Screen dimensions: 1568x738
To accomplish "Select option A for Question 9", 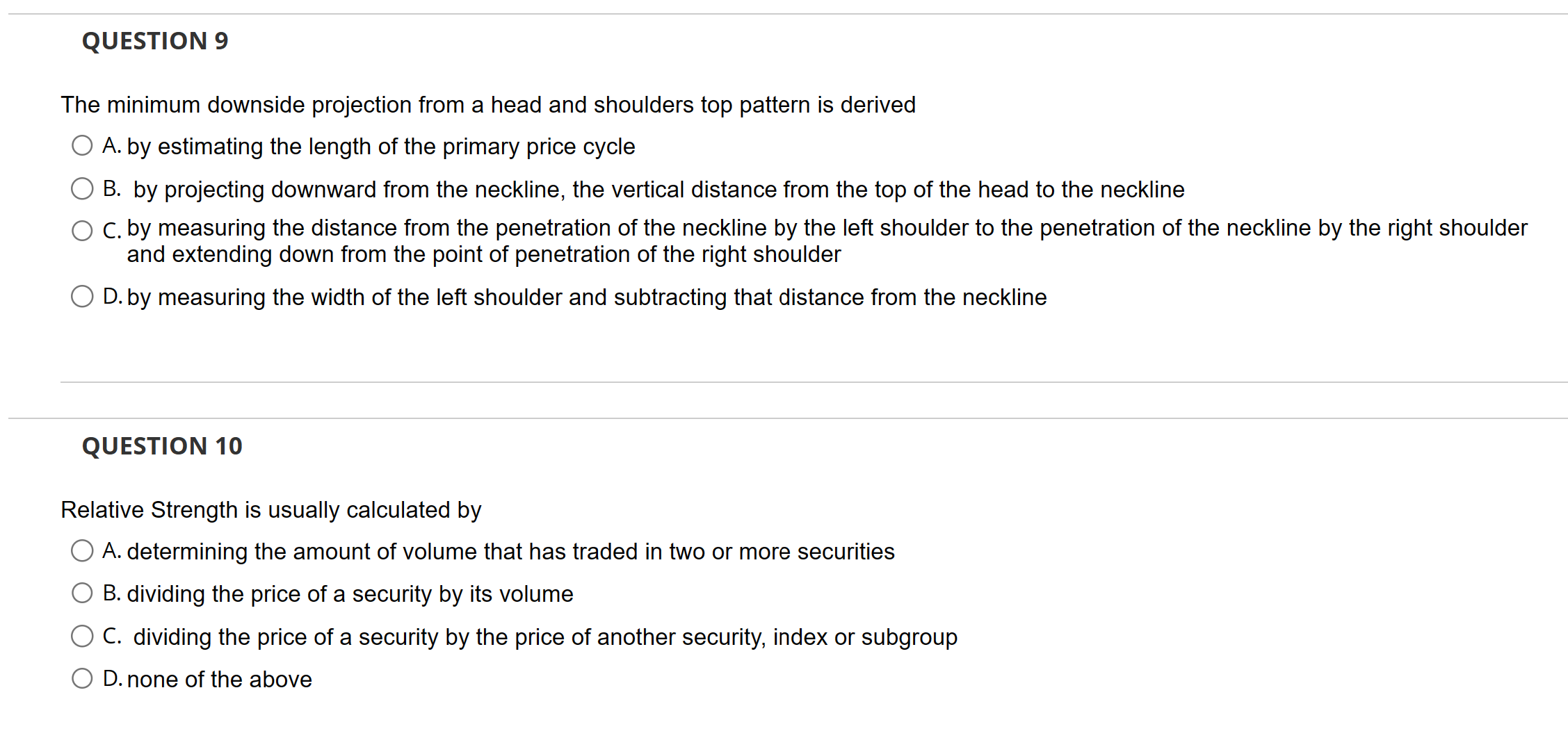I will coord(82,145).
